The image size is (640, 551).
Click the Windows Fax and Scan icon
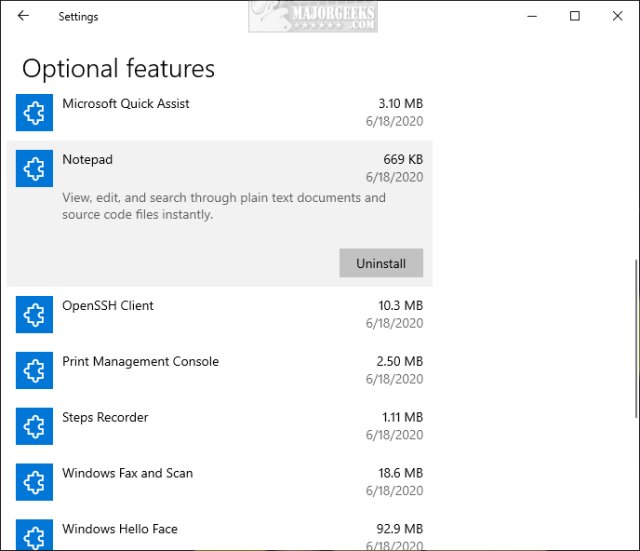[x=34, y=483]
